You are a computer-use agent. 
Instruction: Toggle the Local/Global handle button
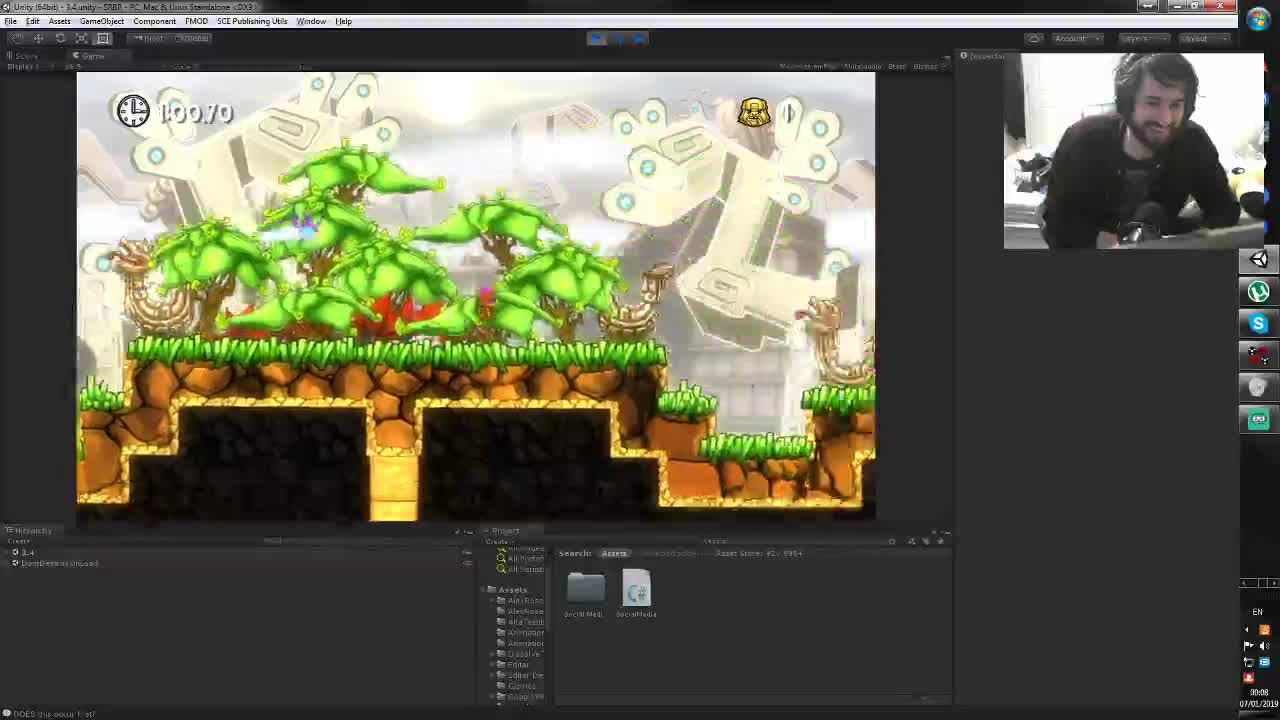coord(190,38)
